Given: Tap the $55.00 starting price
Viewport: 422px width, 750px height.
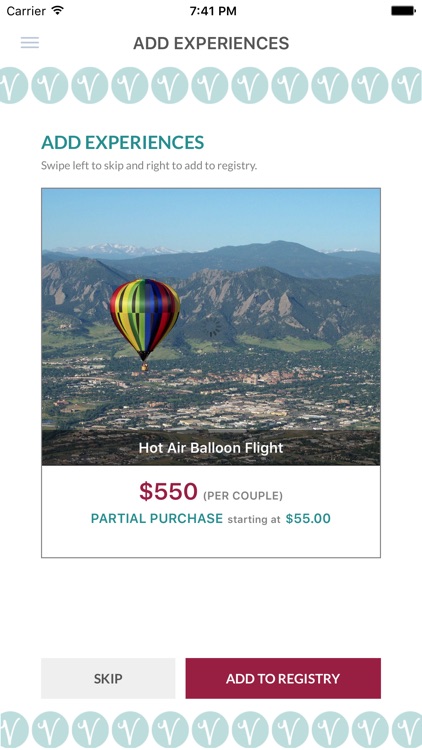Looking at the screenshot, I should [x=308, y=518].
